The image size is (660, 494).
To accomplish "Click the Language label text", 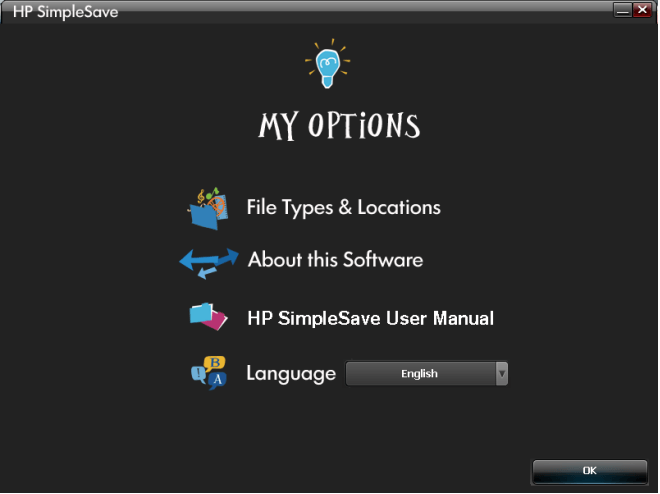I will [x=291, y=374].
